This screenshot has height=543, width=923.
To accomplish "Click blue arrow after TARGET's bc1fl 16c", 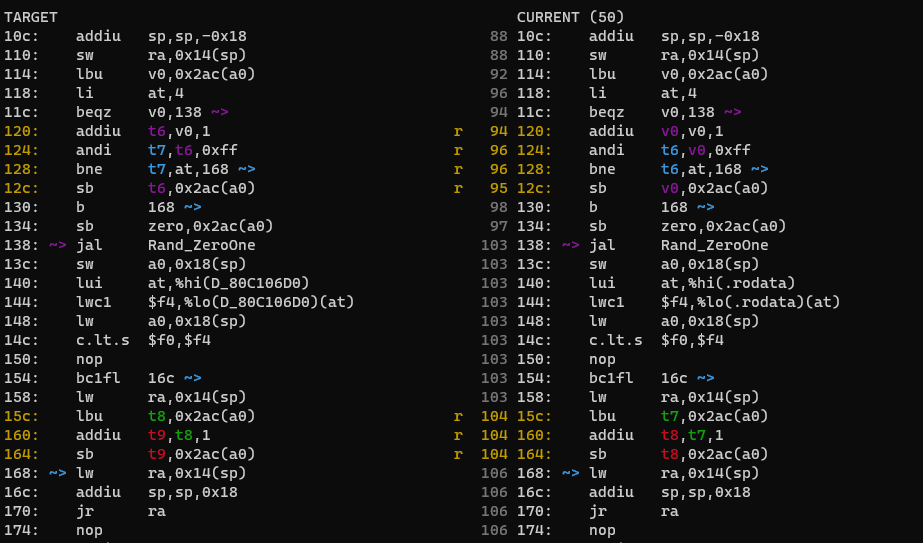I will point(192,378).
